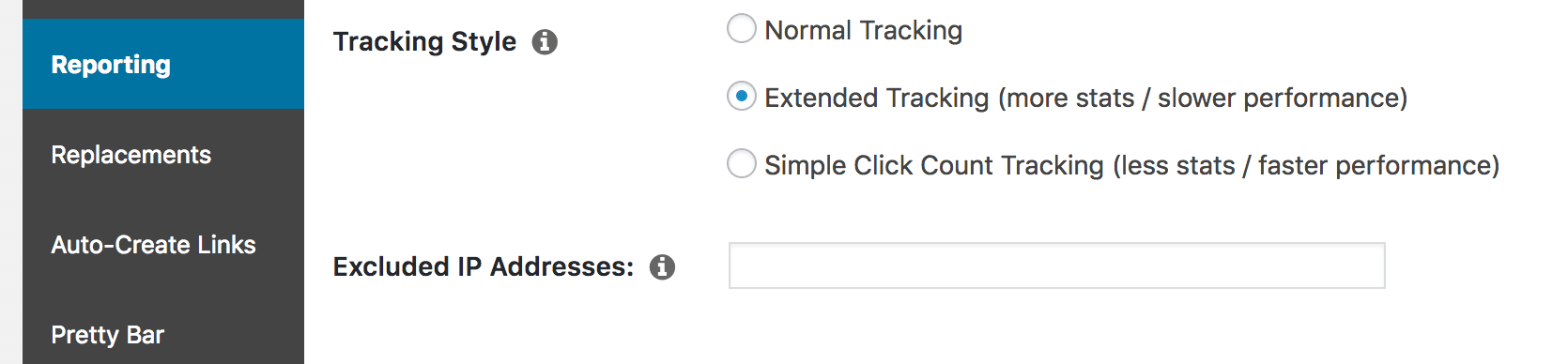Select the Extended Tracking radio button
This screenshot has width=1568, height=364.
[x=742, y=97]
